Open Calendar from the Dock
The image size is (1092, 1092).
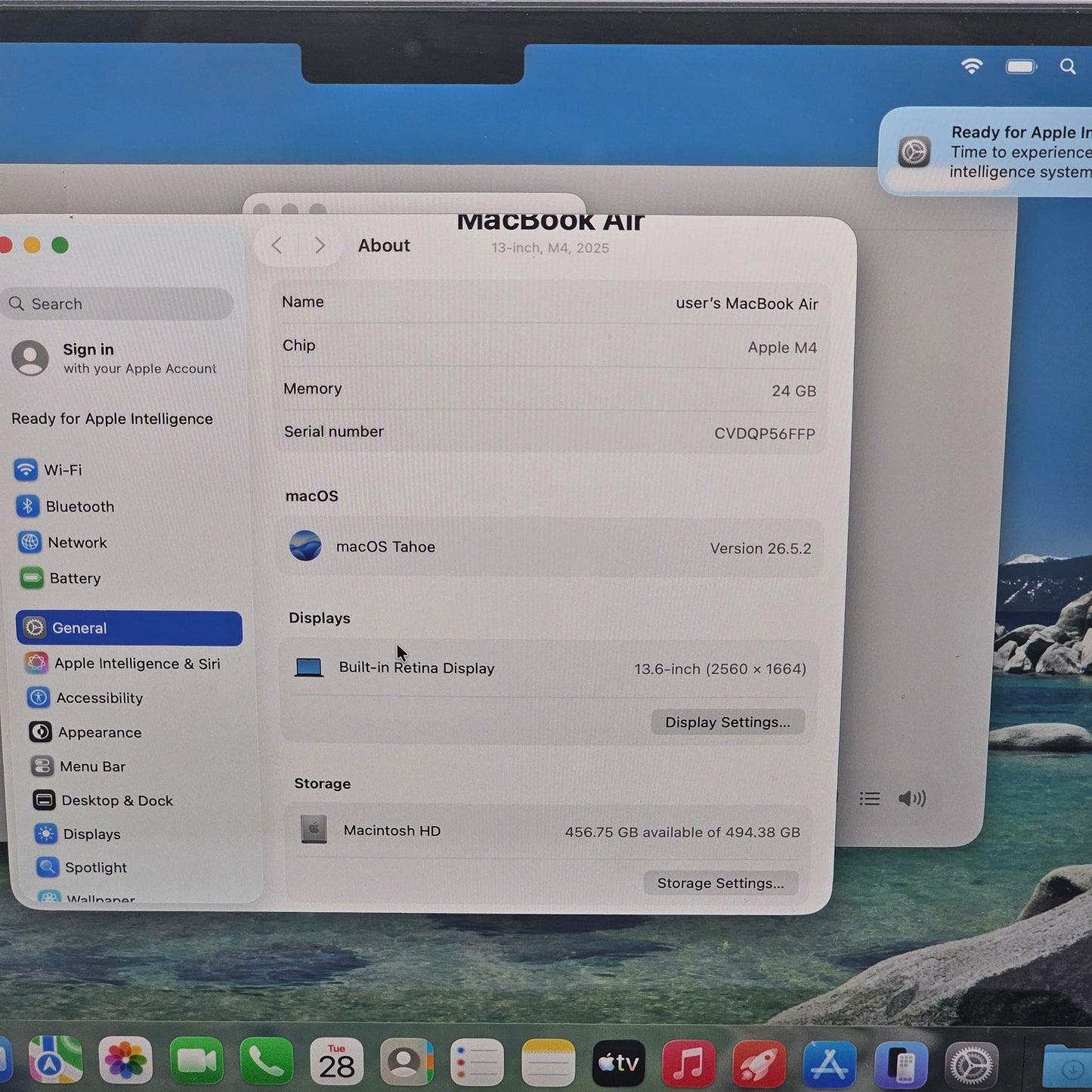336,1063
